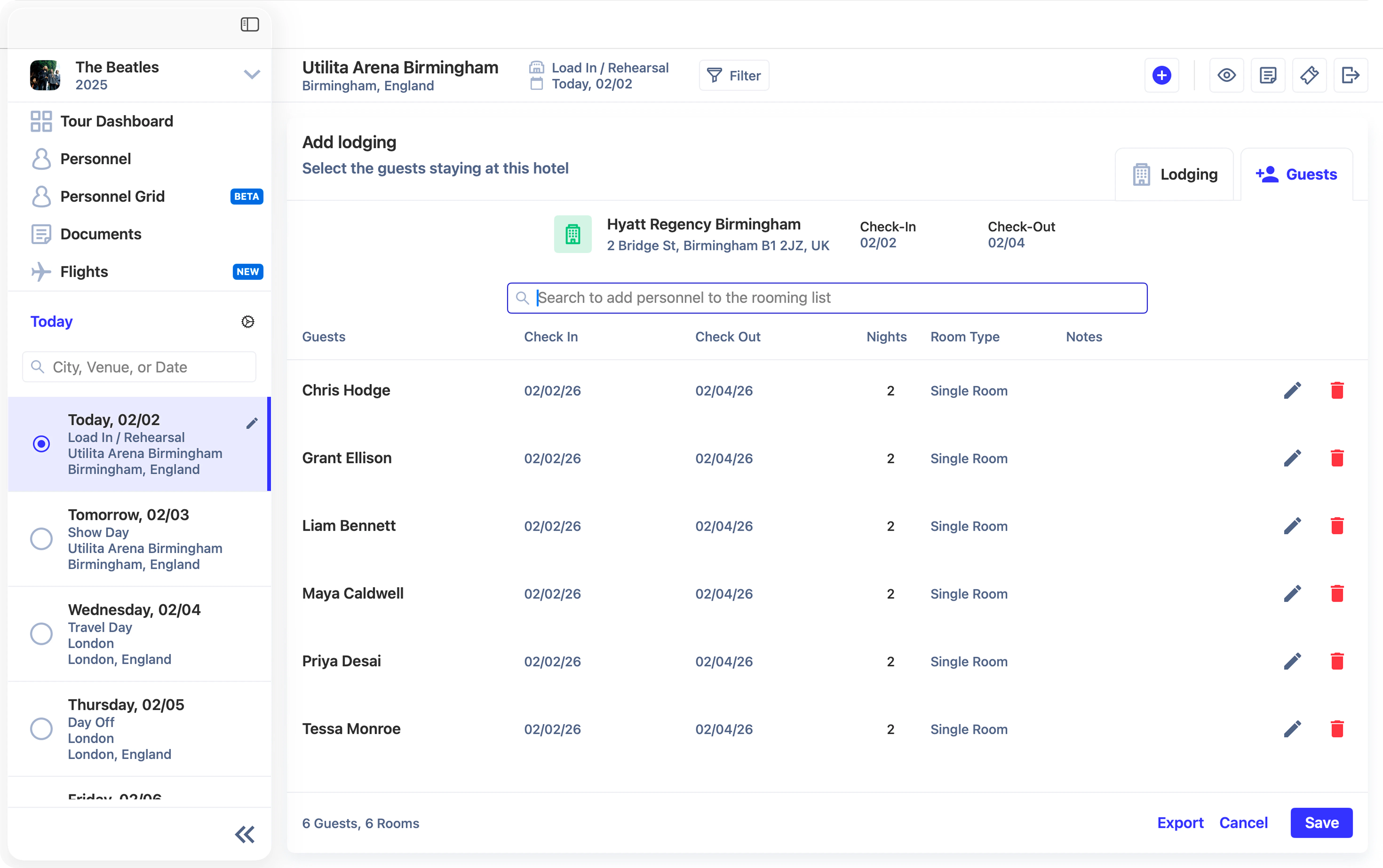Switch to the Lodging tab

(1175, 174)
